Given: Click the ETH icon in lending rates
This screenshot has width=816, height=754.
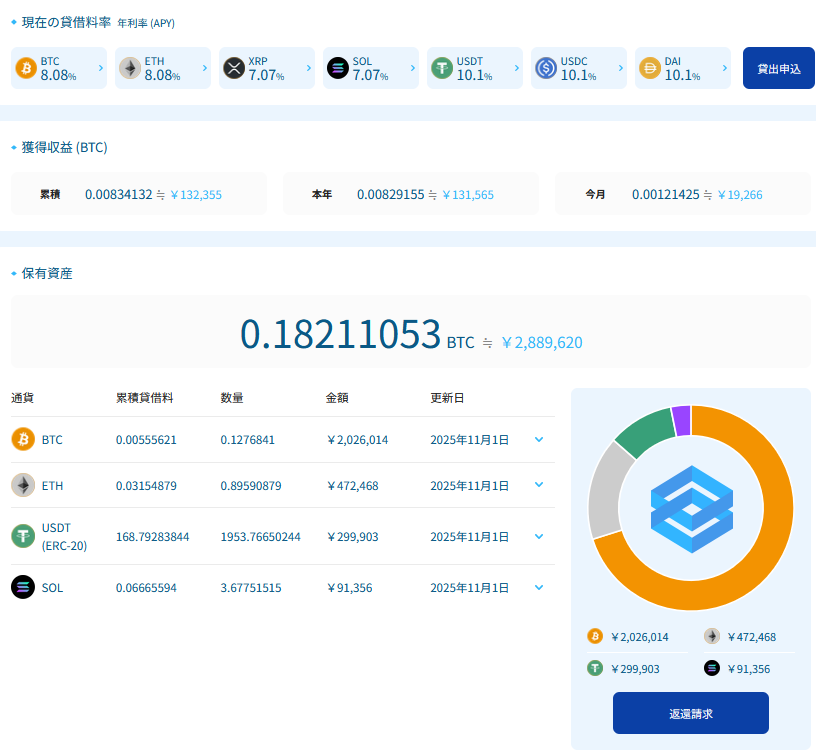Looking at the screenshot, I should pos(130,68).
